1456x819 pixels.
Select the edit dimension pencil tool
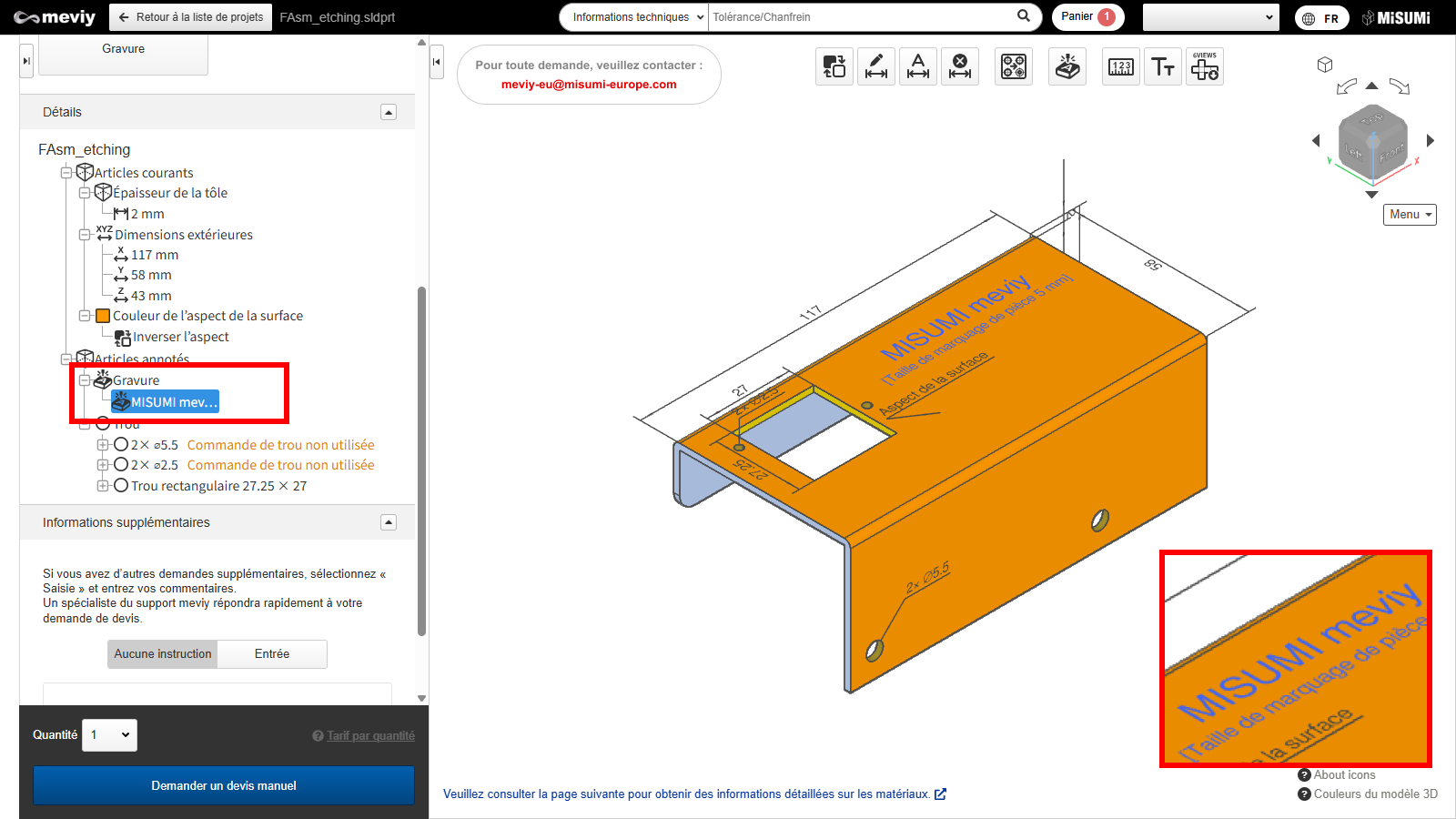coord(876,66)
